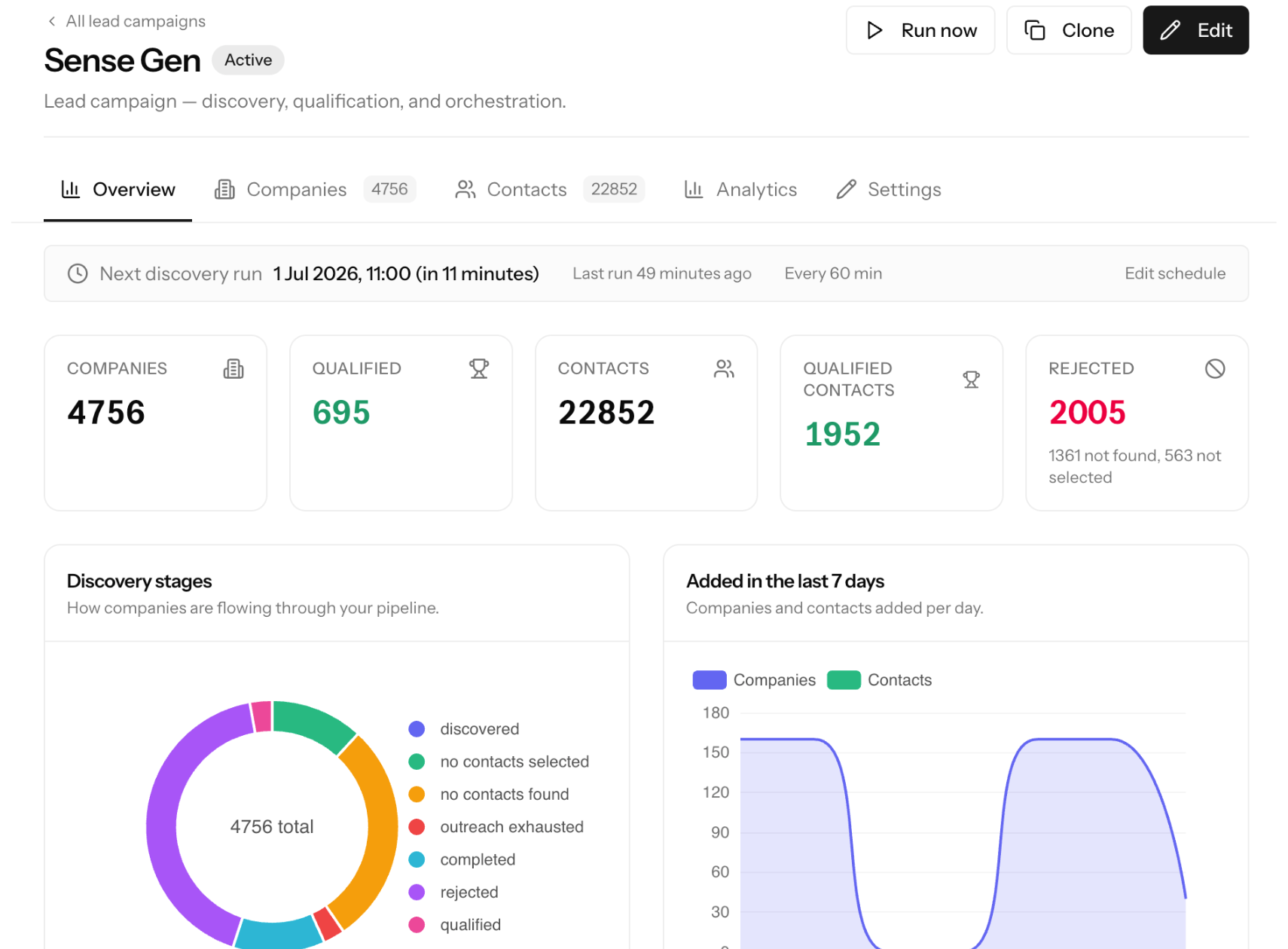Open the Companies tab

tap(315, 189)
